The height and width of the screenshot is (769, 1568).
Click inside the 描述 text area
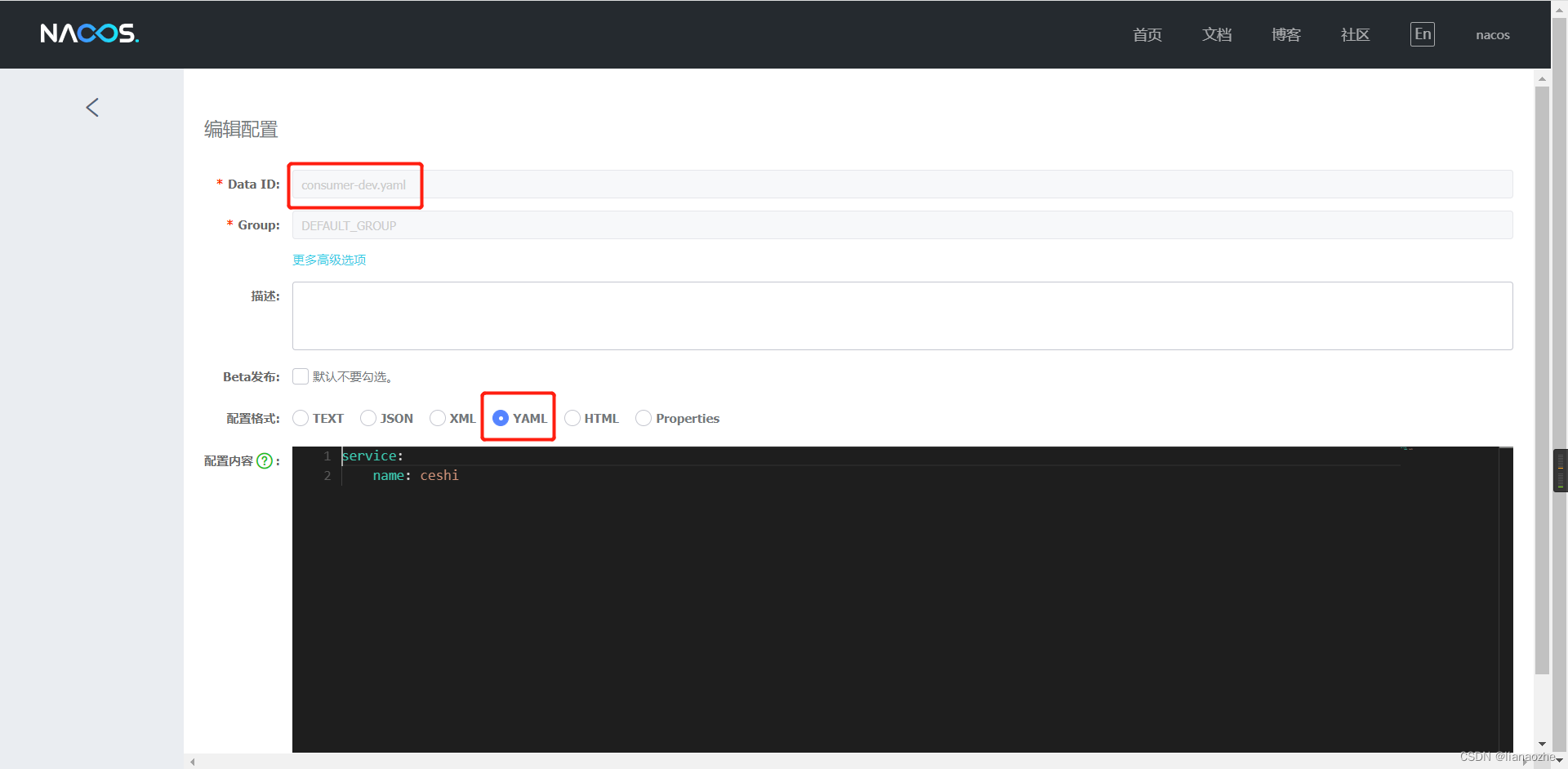tap(902, 316)
